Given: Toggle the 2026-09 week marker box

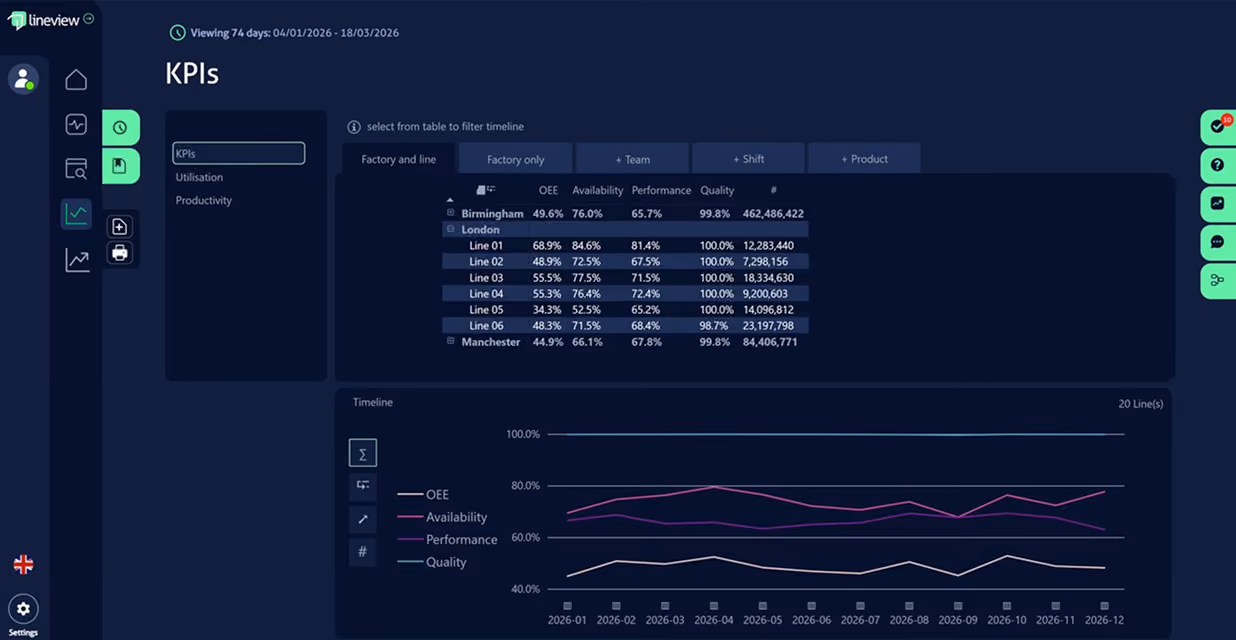Looking at the screenshot, I should [958, 606].
